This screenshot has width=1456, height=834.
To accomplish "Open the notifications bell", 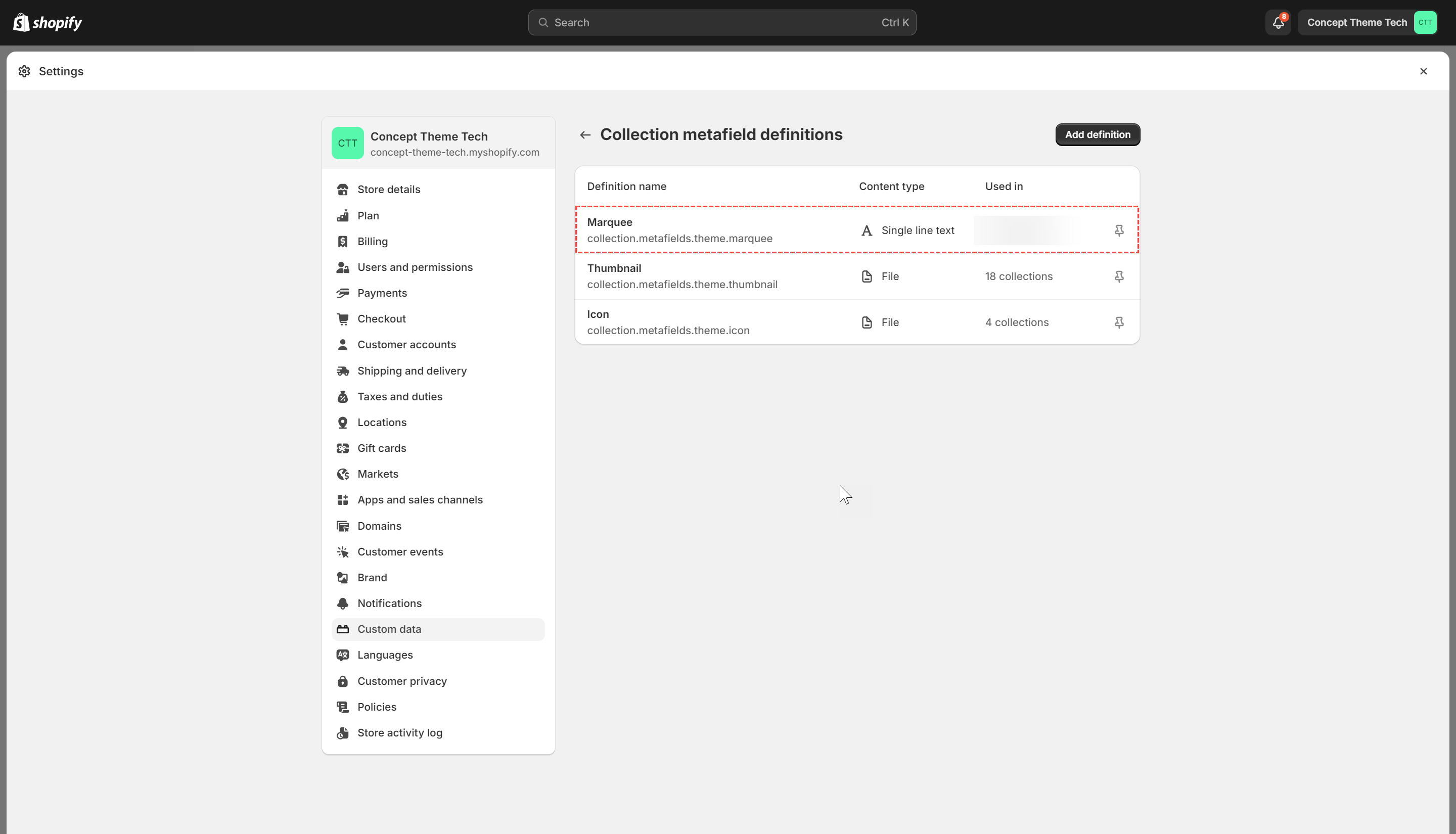I will 1278,23.
